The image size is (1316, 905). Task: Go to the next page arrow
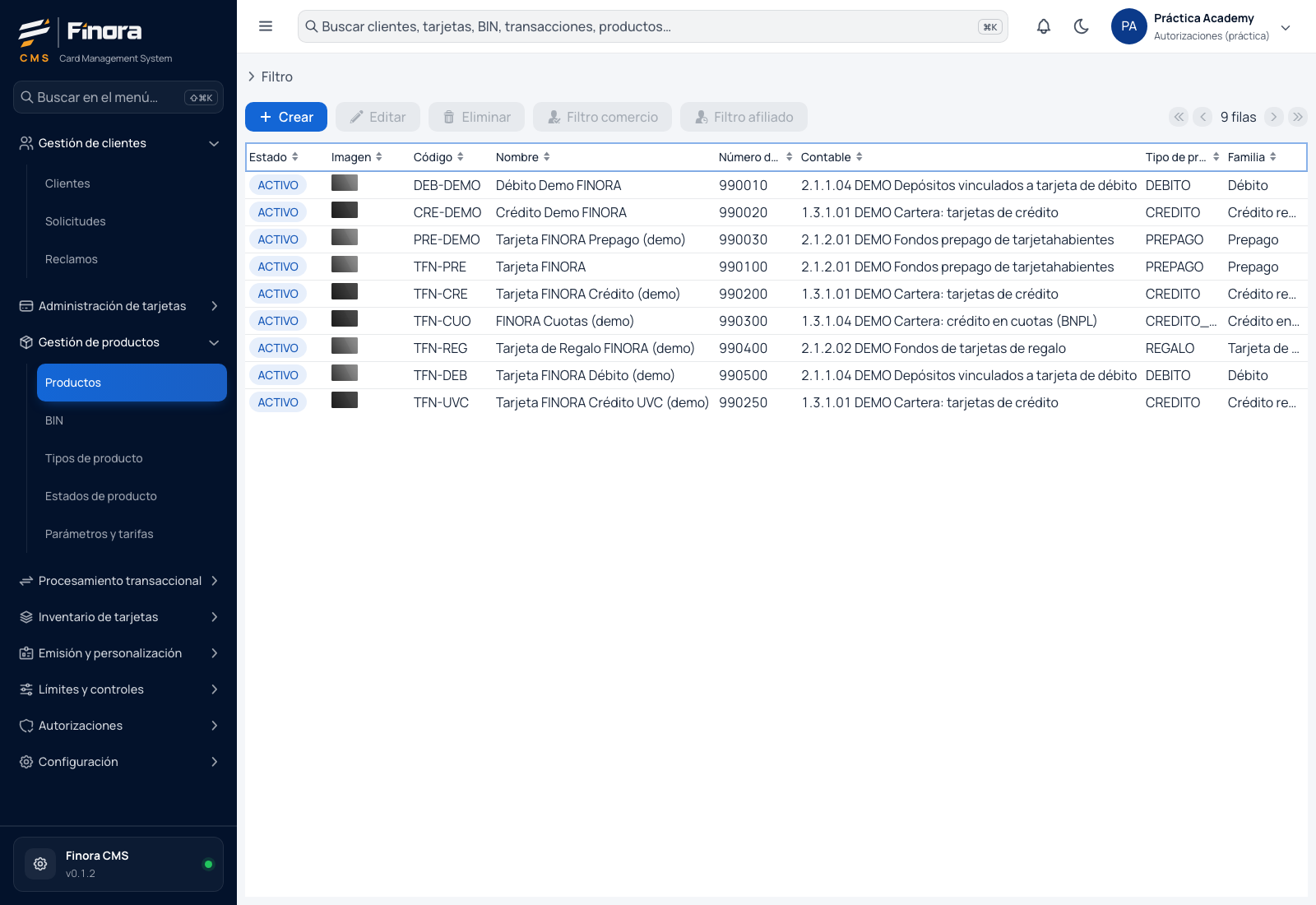pos(1273,117)
